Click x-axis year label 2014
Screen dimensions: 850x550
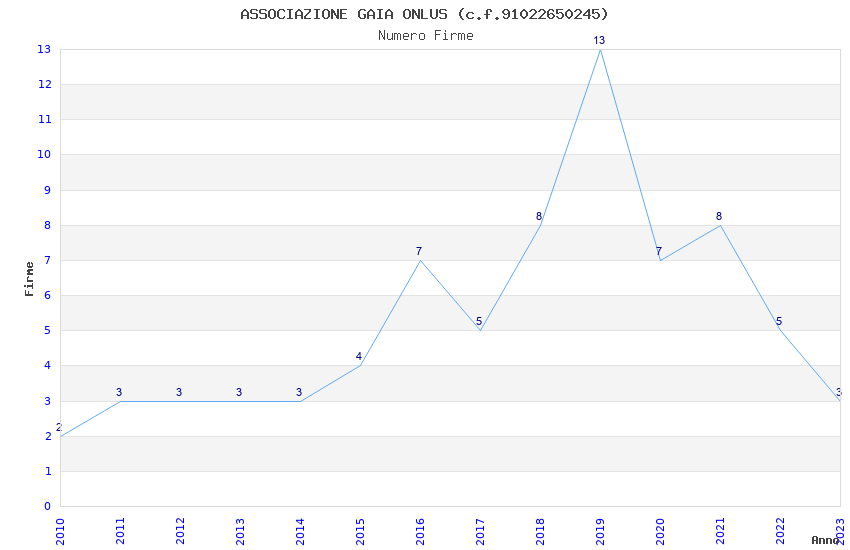[x=300, y=531]
